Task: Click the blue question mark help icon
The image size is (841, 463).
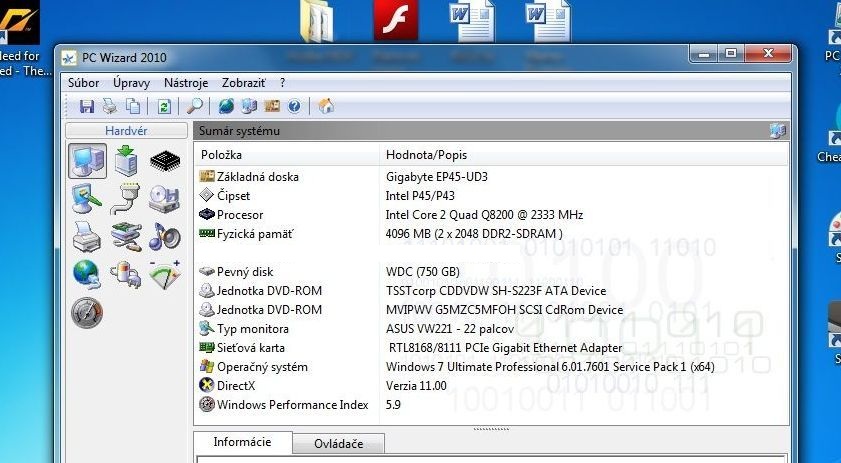Action: coord(294,106)
